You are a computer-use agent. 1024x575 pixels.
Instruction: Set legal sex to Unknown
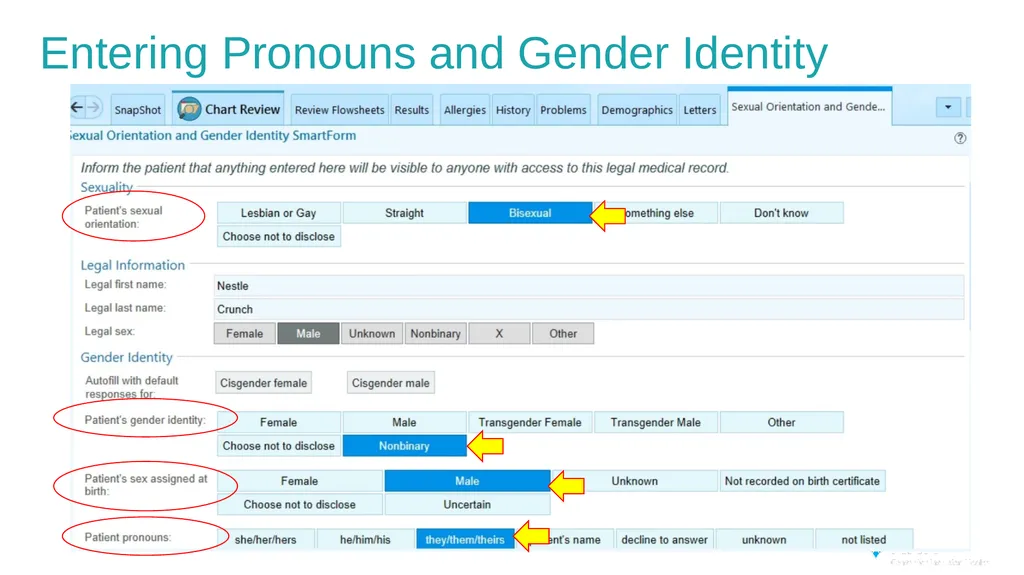point(372,333)
